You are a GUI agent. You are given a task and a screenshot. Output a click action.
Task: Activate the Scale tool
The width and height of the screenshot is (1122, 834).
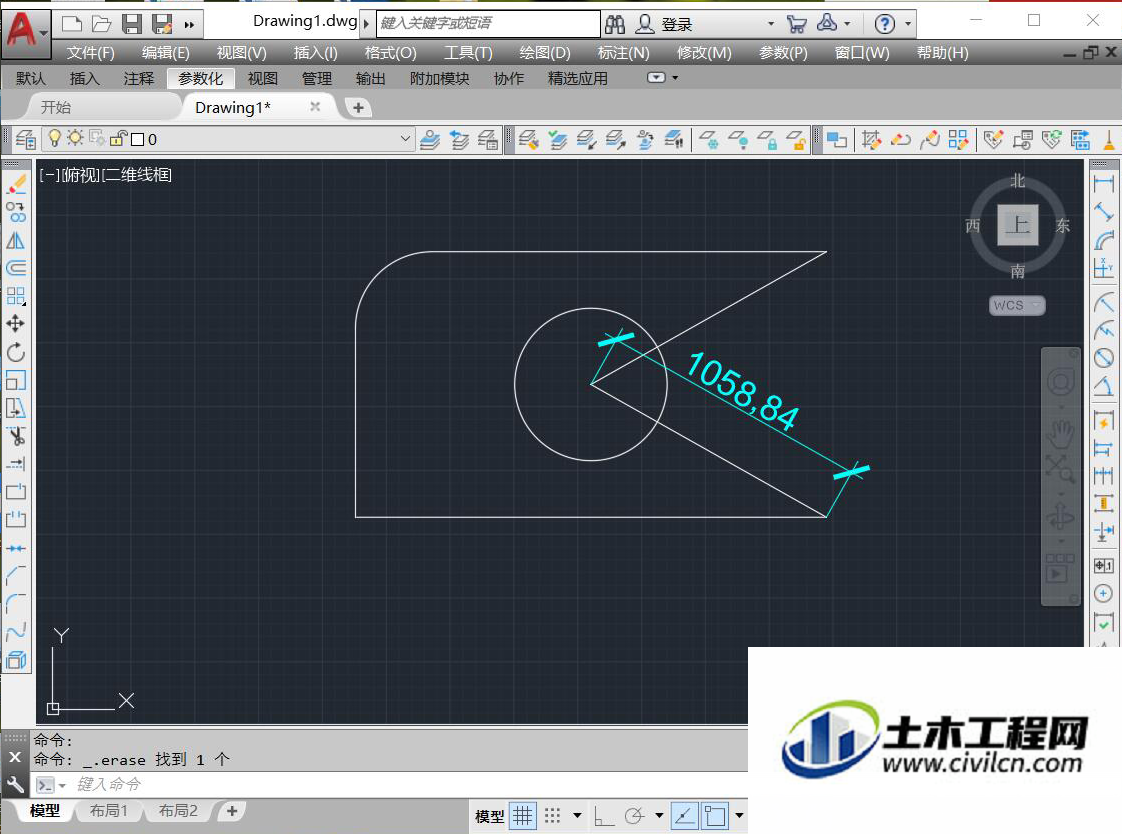tap(16, 380)
